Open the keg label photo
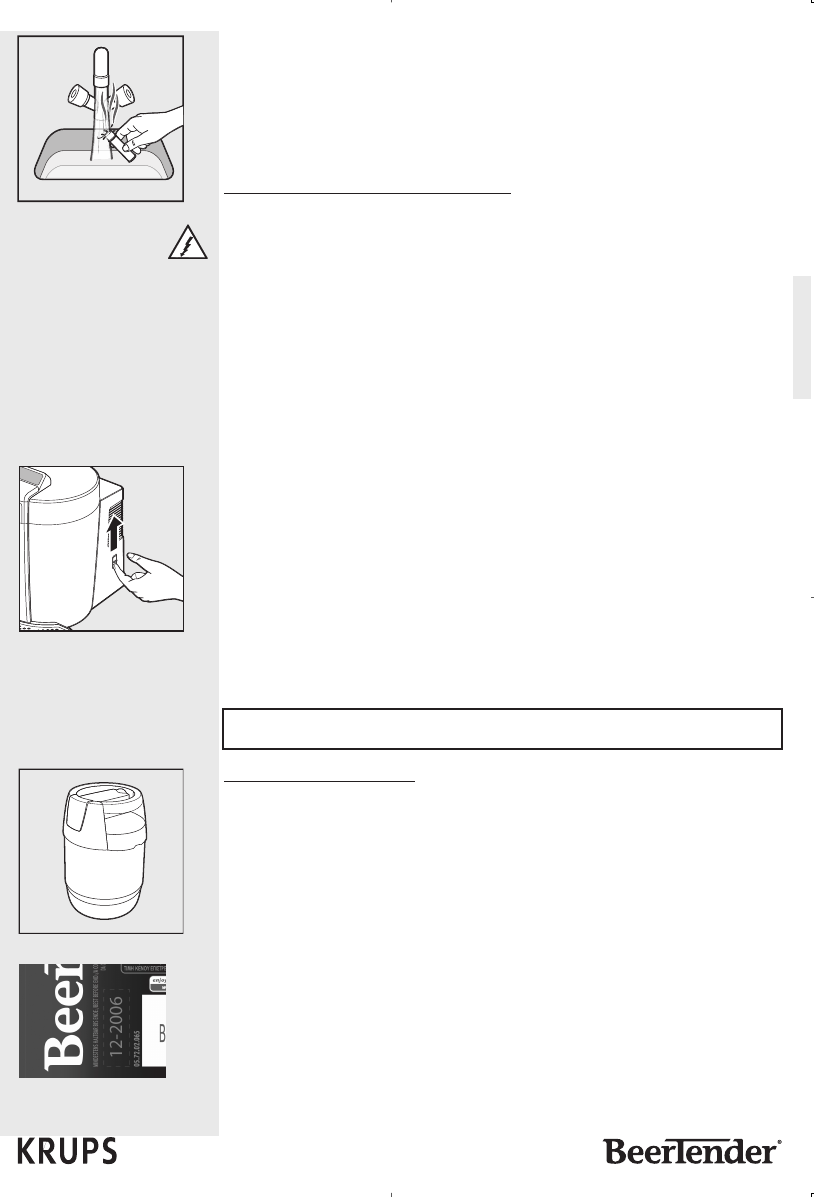814x1197 pixels. click(x=92, y=1021)
